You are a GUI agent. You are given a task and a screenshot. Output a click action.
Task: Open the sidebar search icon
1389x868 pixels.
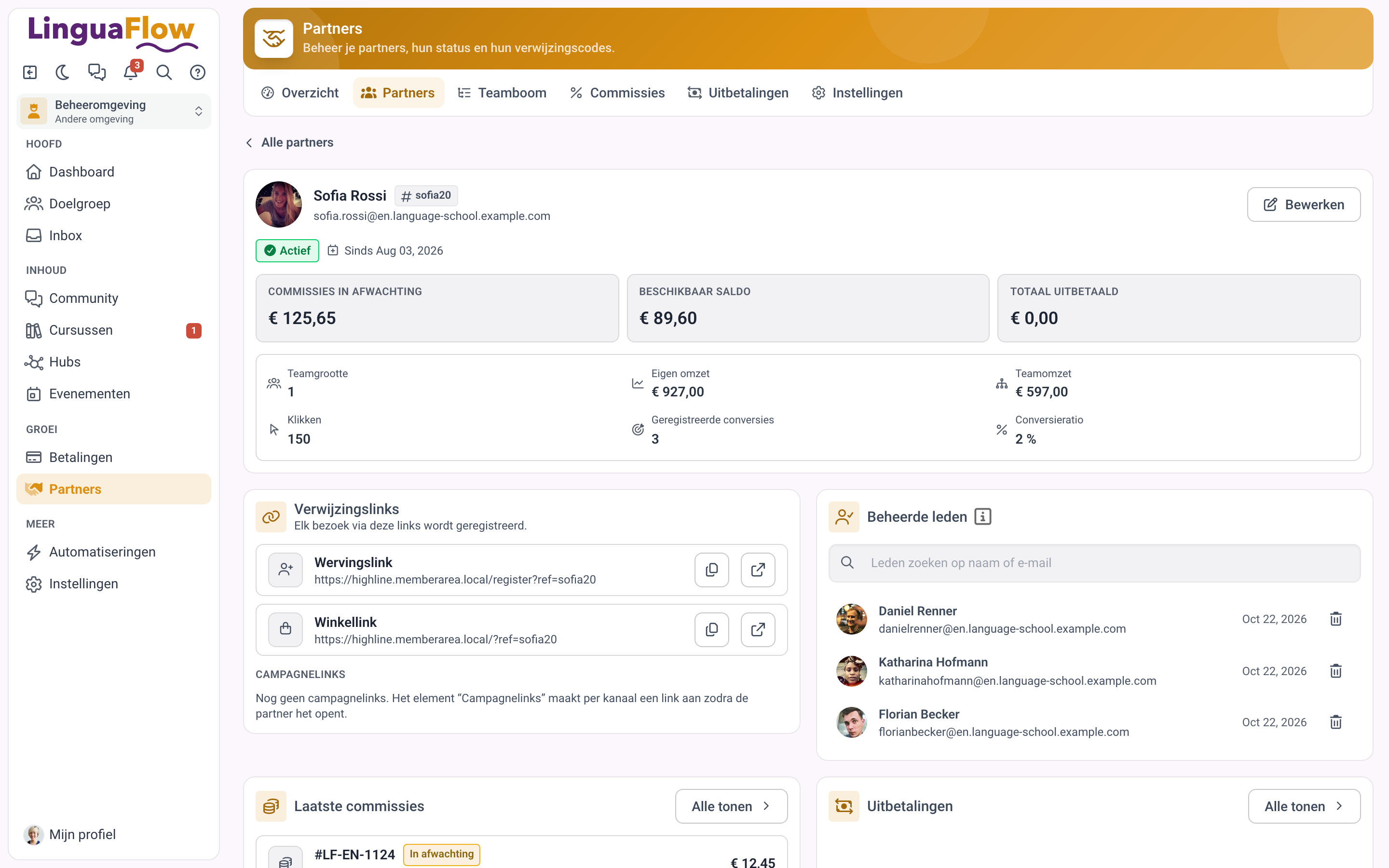pyautogui.click(x=164, y=72)
